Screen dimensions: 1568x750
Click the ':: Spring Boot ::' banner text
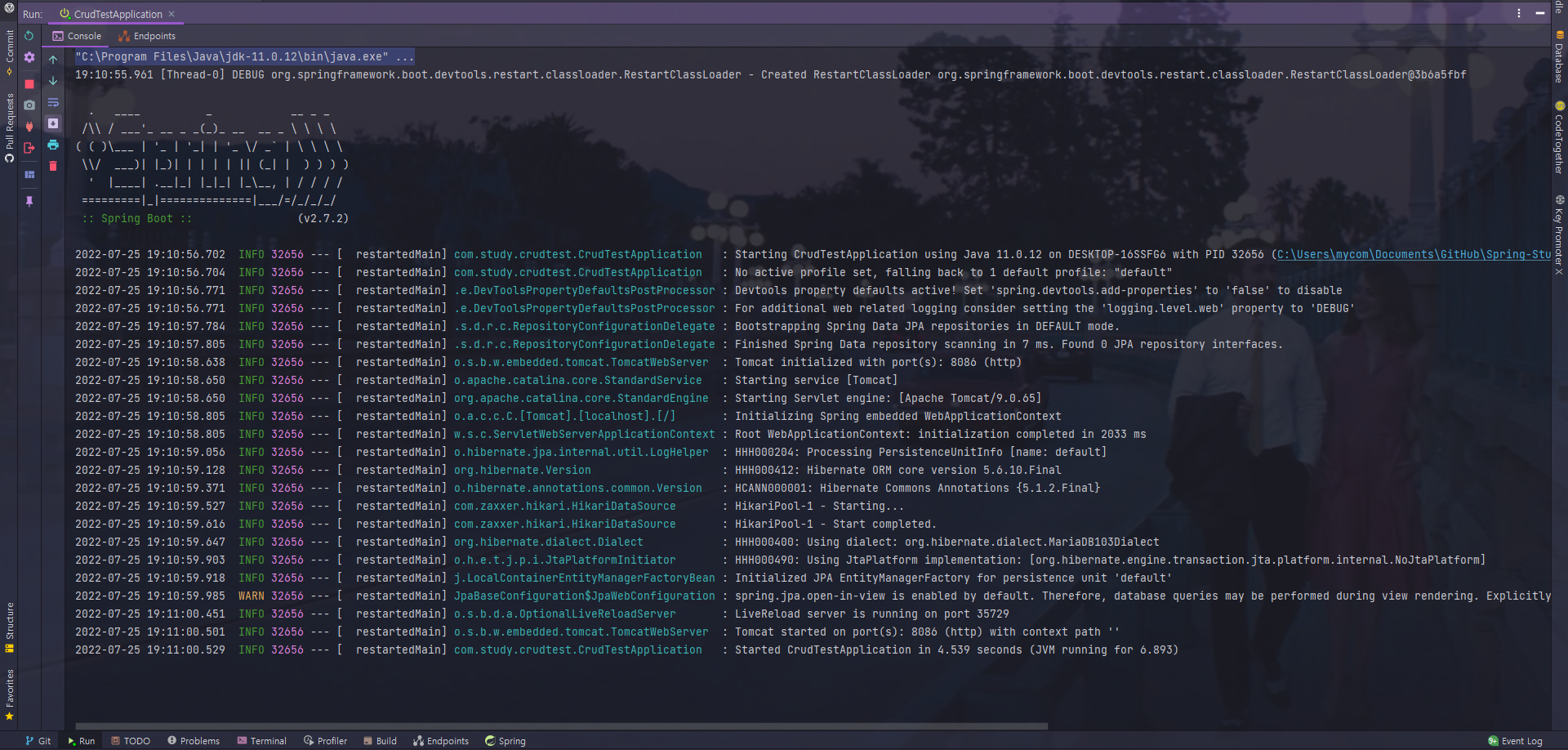pos(137,219)
